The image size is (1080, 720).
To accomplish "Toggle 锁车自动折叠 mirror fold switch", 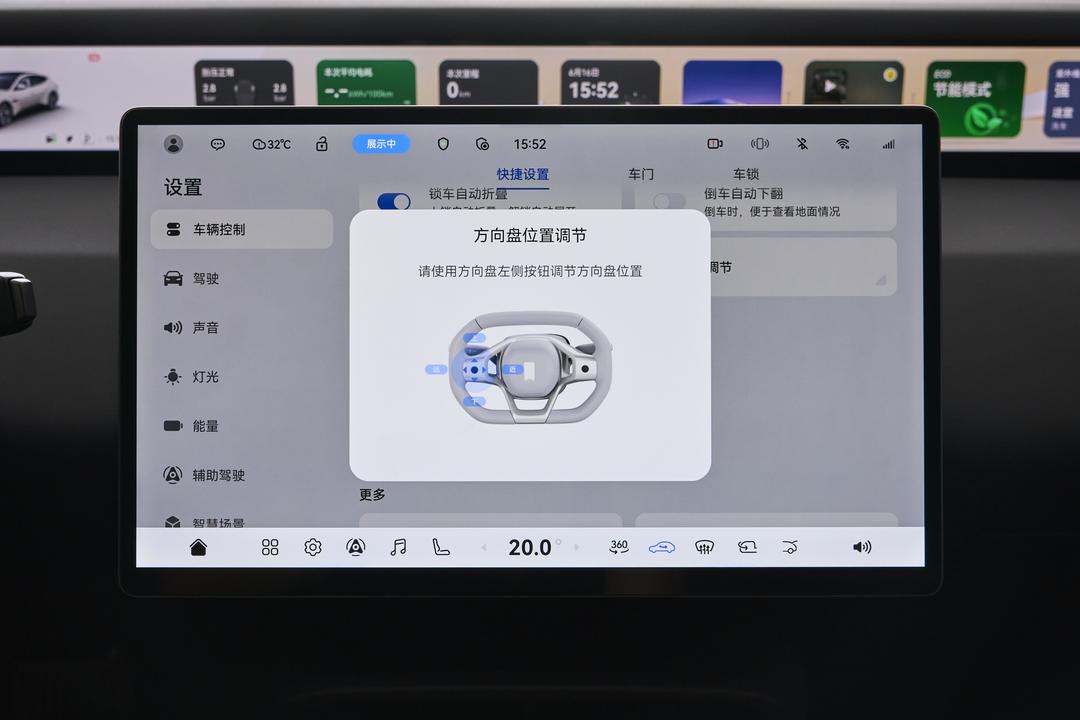I will click(x=394, y=201).
